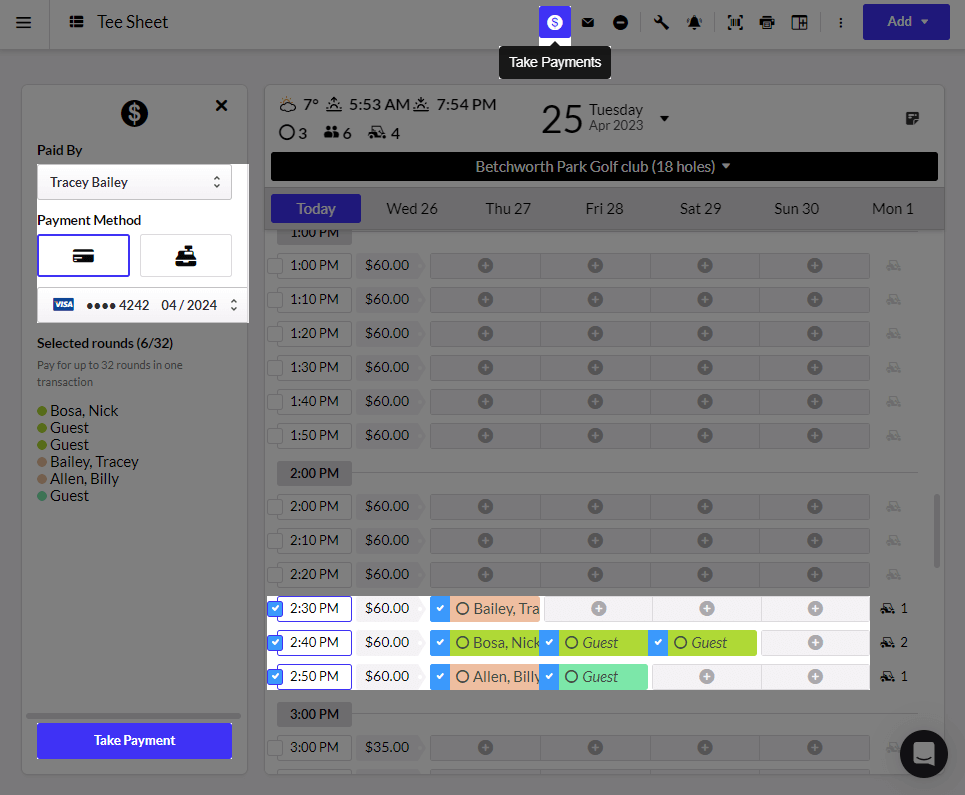Viewport: 965px width, 795px height.
Task: Open the Visa 4242 card selector
Action: [x=143, y=305]
